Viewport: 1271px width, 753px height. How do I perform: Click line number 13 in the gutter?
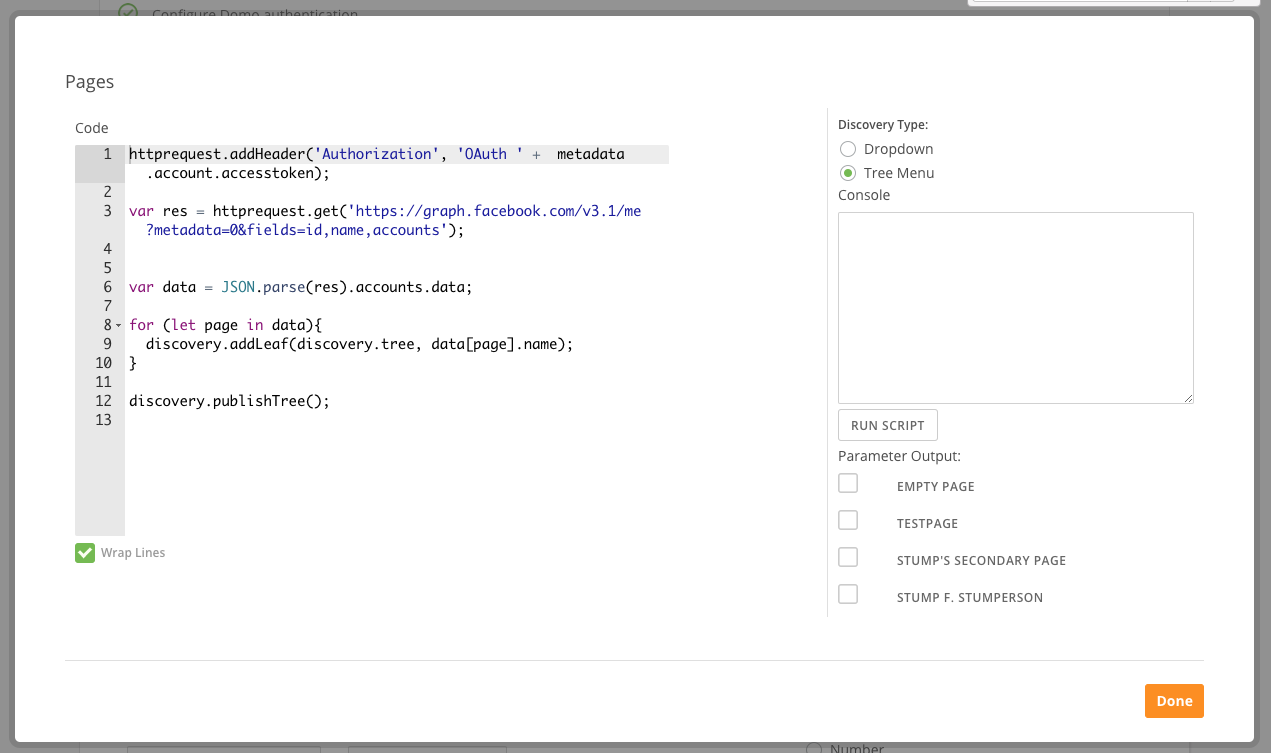103,420
